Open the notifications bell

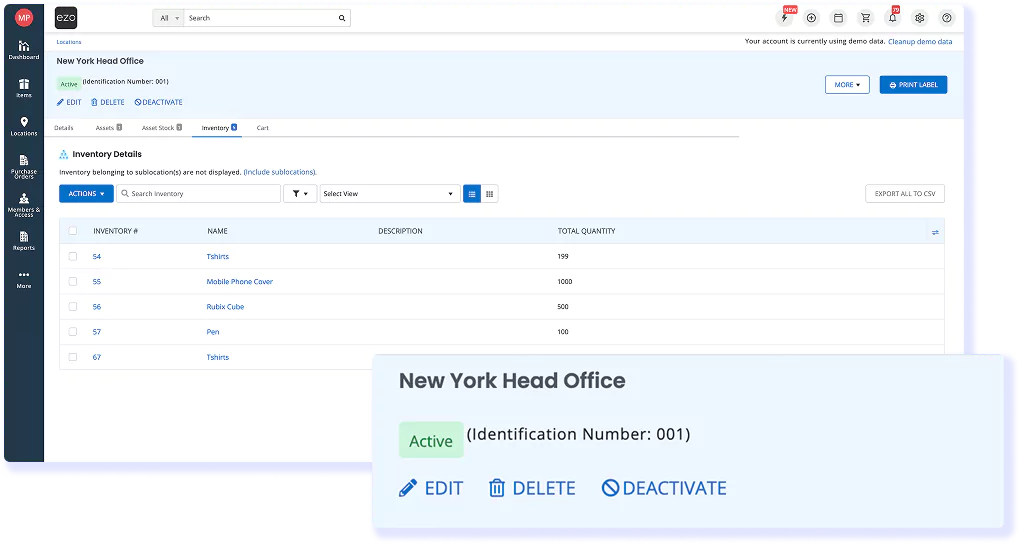coord(892,18)
